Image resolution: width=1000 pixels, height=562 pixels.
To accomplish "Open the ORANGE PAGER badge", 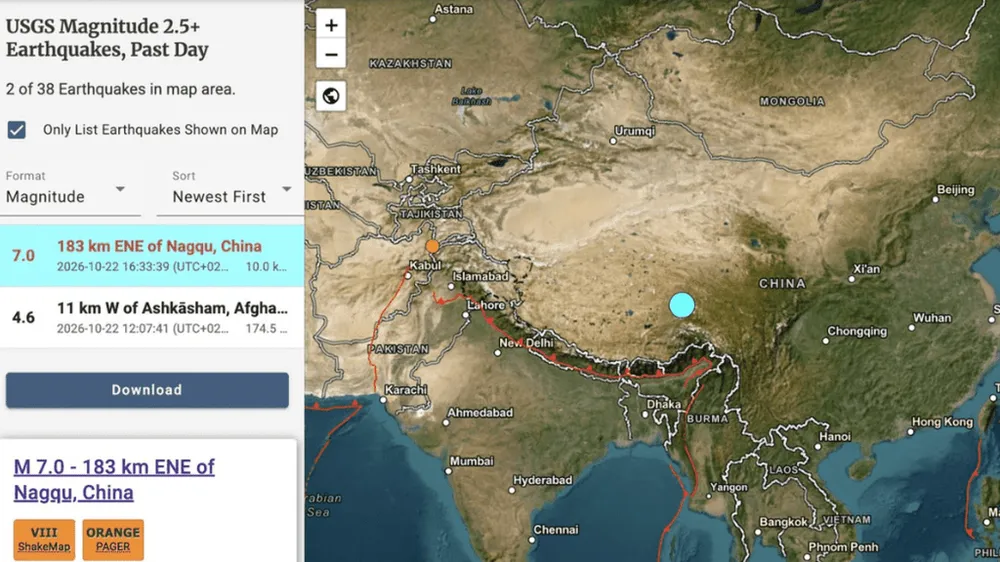I will [113, 539].
